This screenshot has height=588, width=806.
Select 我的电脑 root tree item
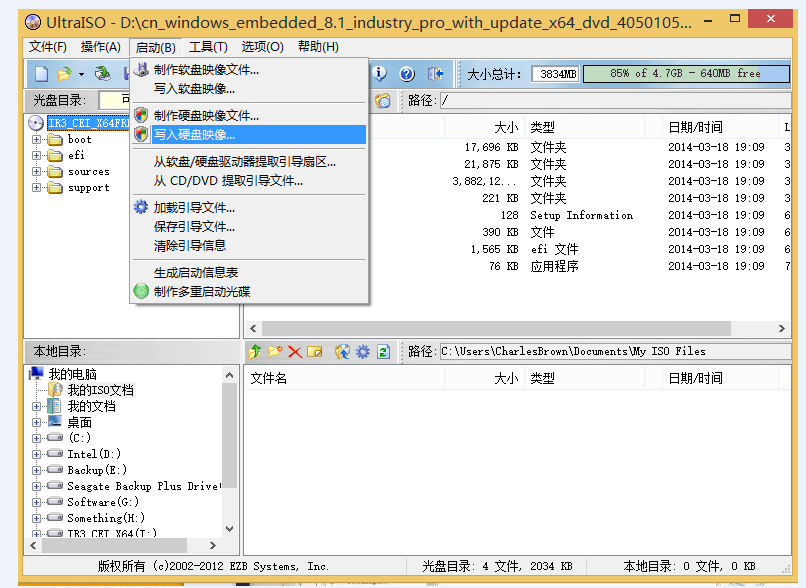(x=72, y=374)
